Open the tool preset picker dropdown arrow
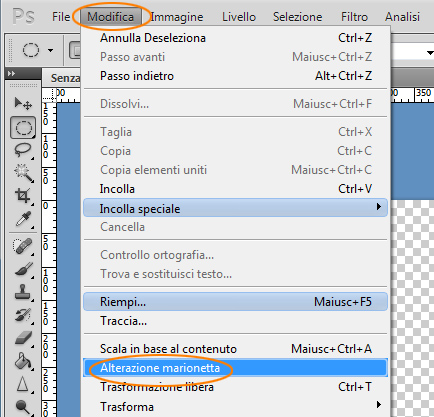This screenshot has height=417, width=434. [x=50, y=50]
